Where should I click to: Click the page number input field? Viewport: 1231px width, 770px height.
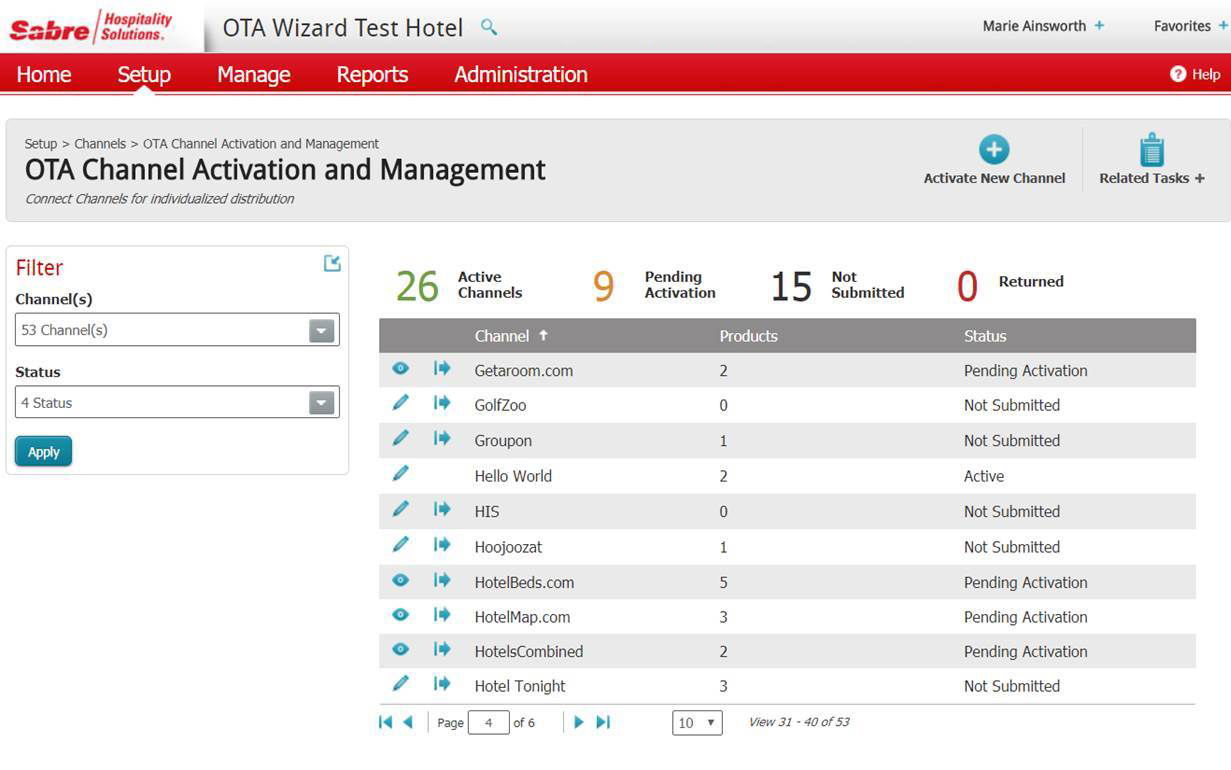[x=488, y=723]
